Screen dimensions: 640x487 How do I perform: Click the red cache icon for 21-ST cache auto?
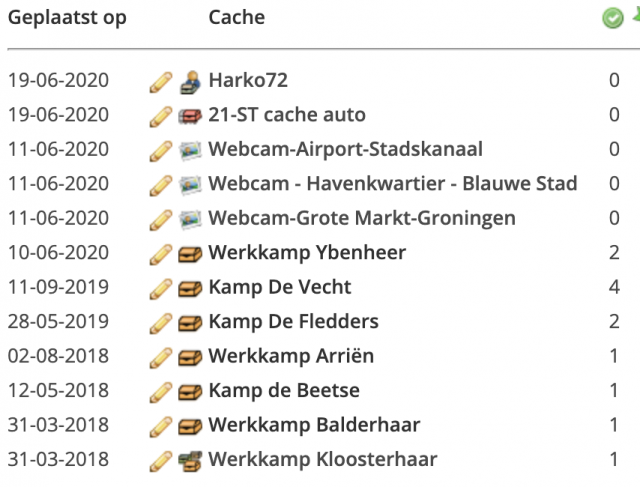[190, 116]
